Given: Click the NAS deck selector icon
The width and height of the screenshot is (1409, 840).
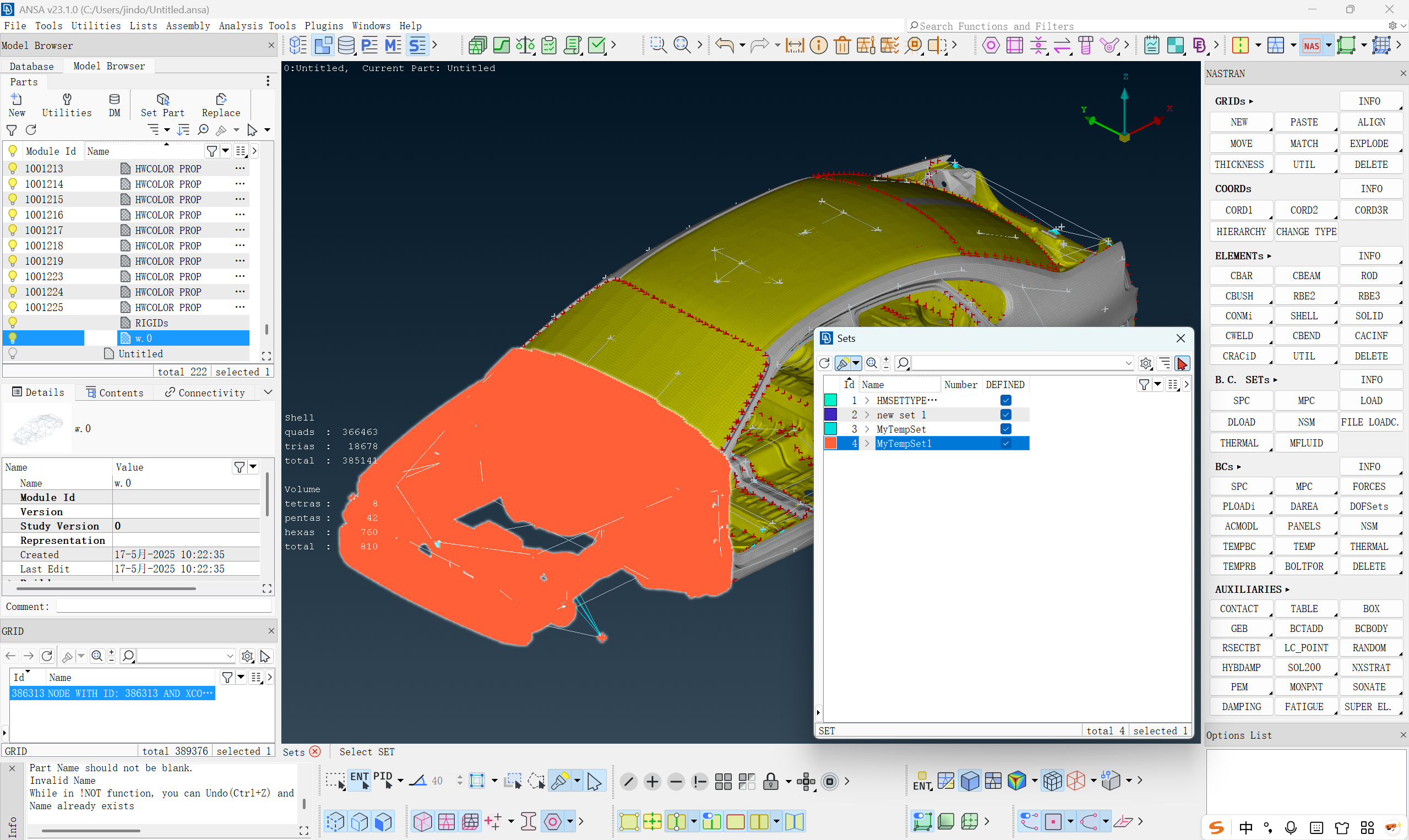Looking at the screenshot, I should coord(1311,45).
